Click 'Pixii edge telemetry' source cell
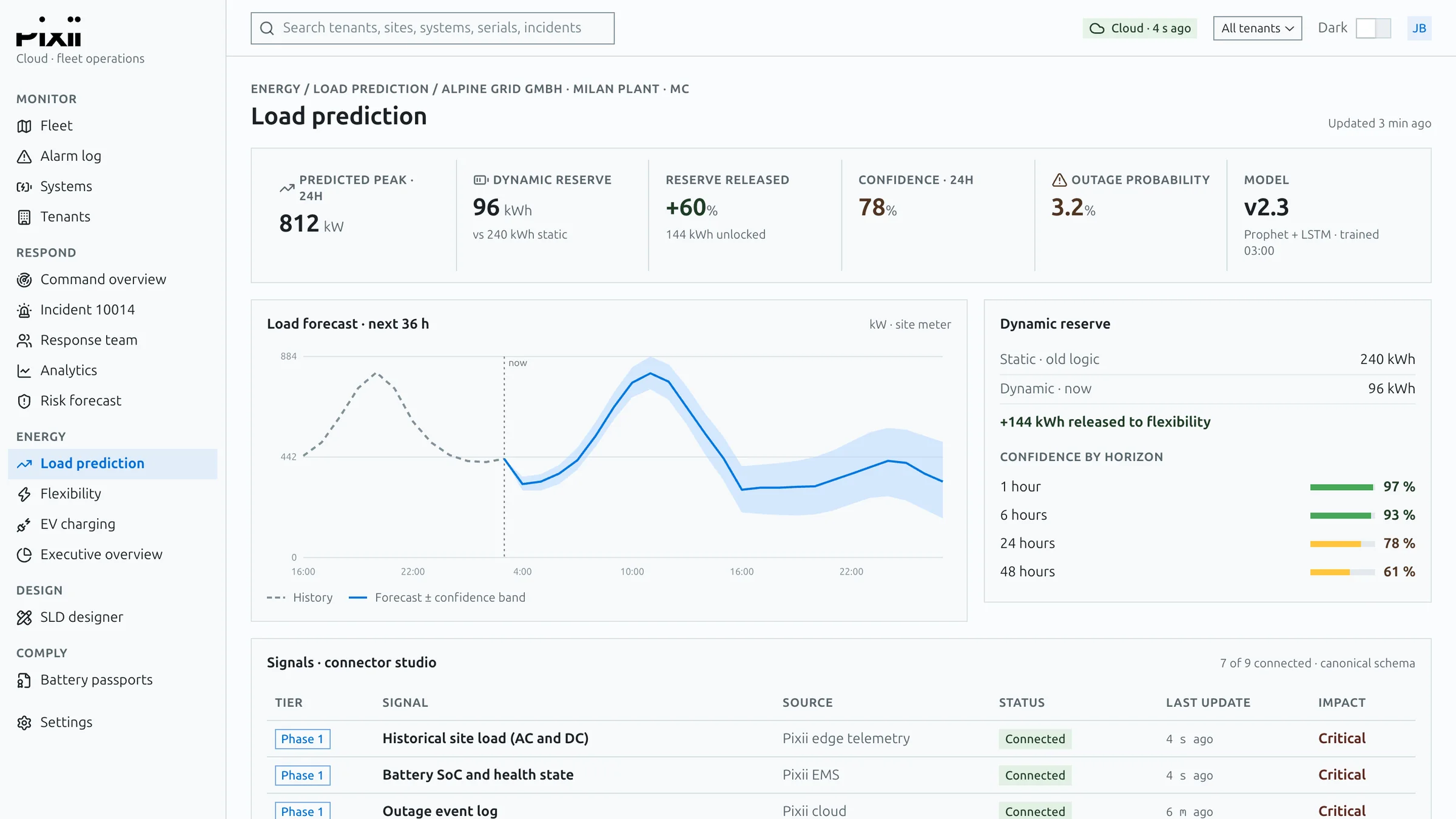The height and width of the screenshot is (819, 1456). coord(846,738)
